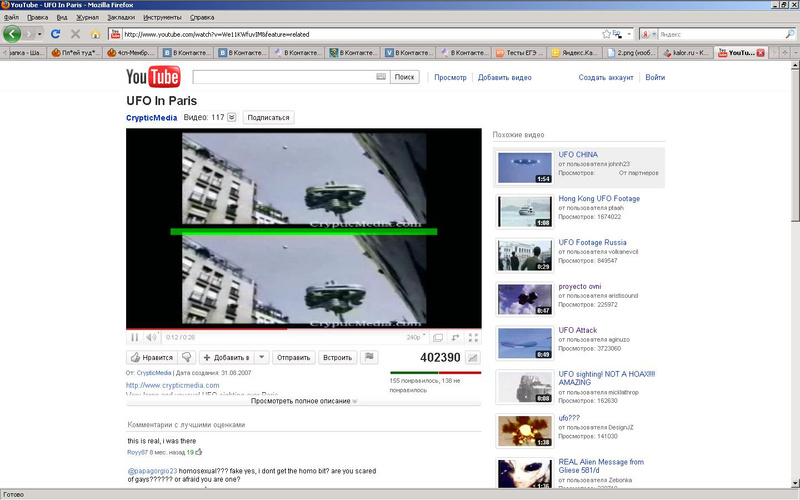Pause the video

(x=135, y=337)
